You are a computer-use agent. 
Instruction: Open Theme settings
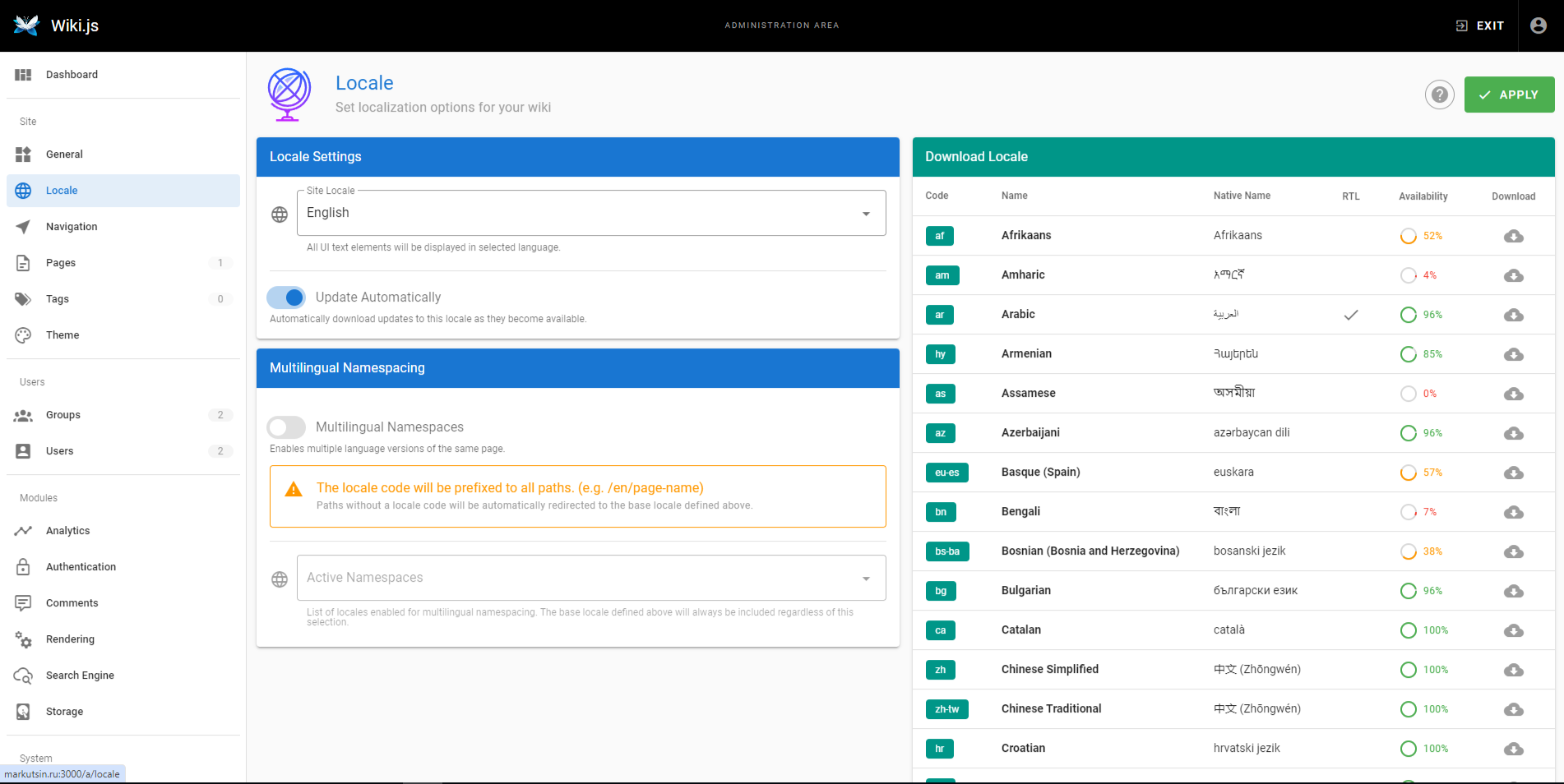123,335
